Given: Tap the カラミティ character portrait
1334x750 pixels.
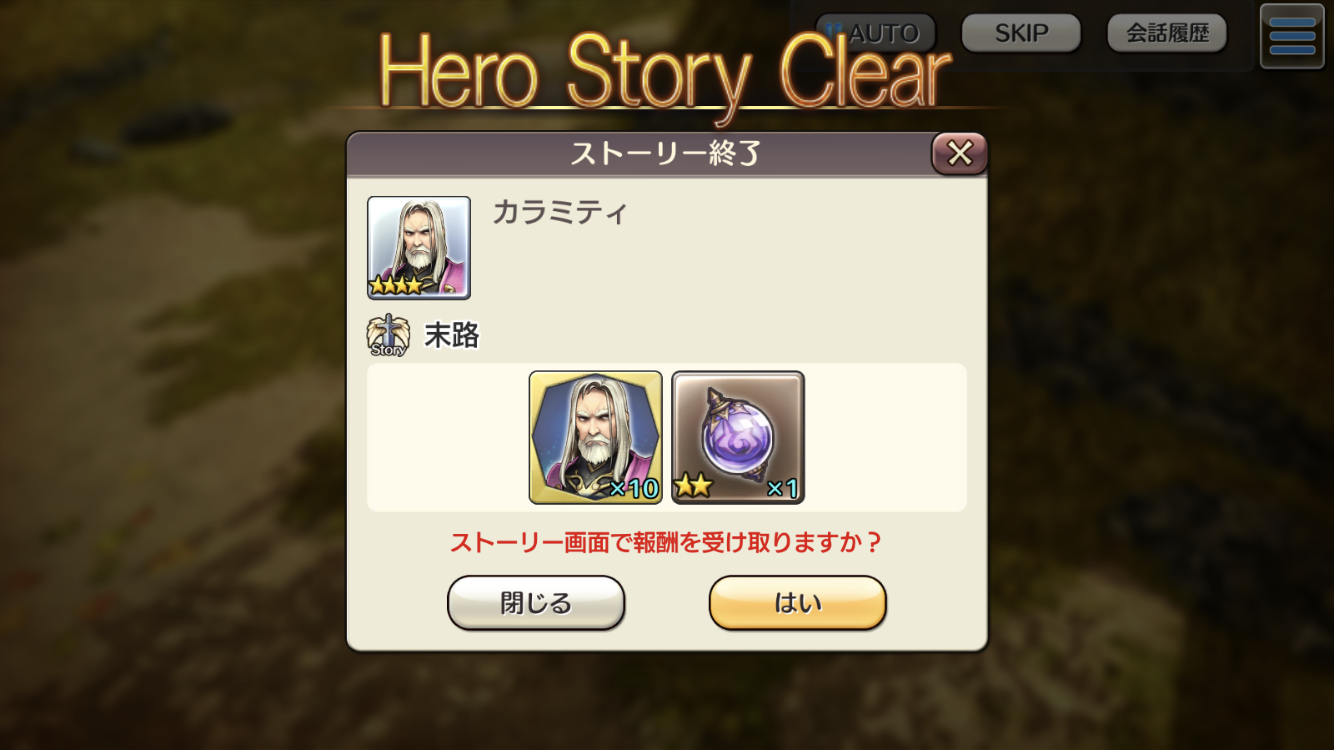Looking at the screenshot, I should coord(419,247).
